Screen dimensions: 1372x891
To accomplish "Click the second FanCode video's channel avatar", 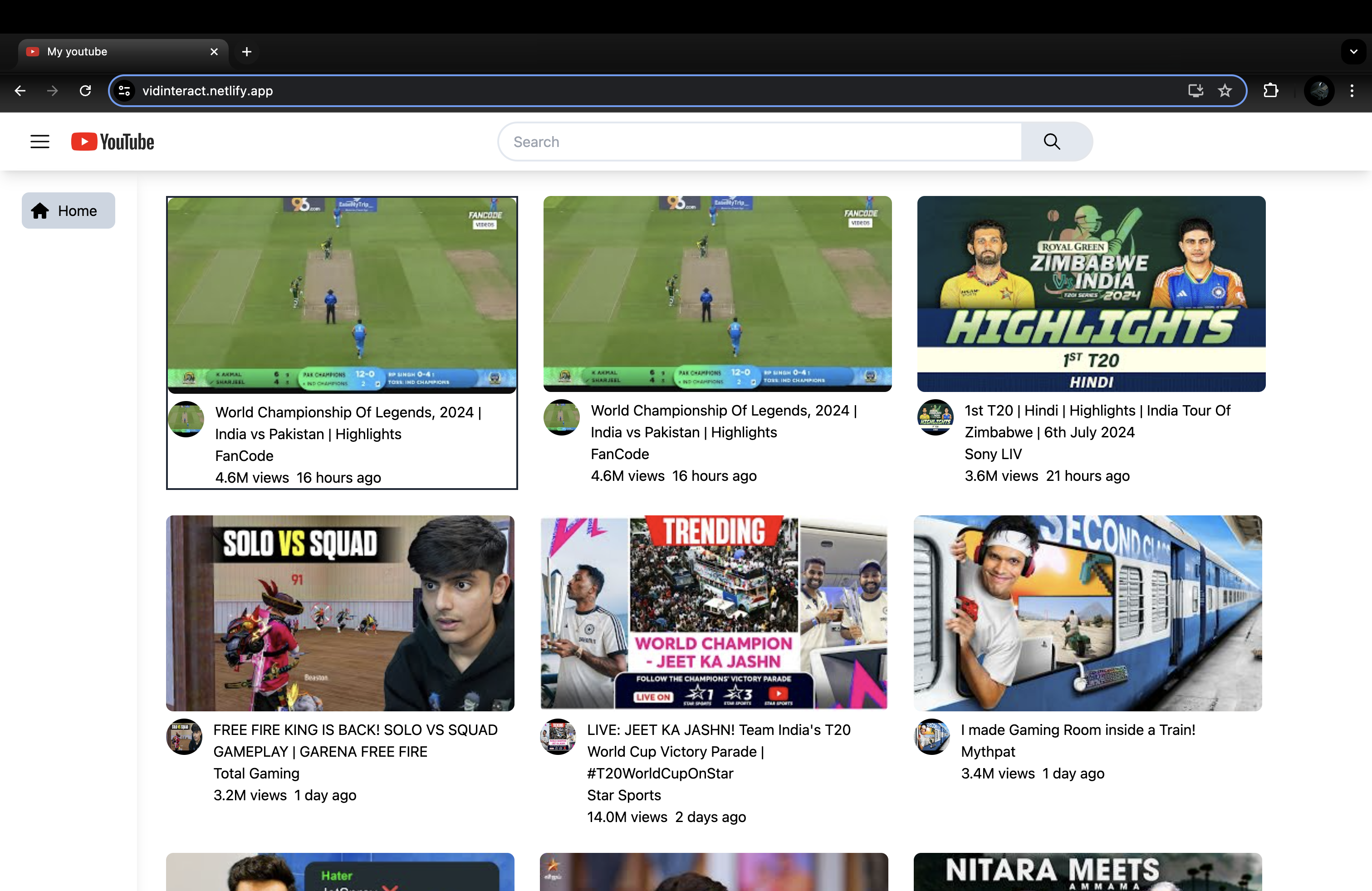I will click(x=562, y=417).
